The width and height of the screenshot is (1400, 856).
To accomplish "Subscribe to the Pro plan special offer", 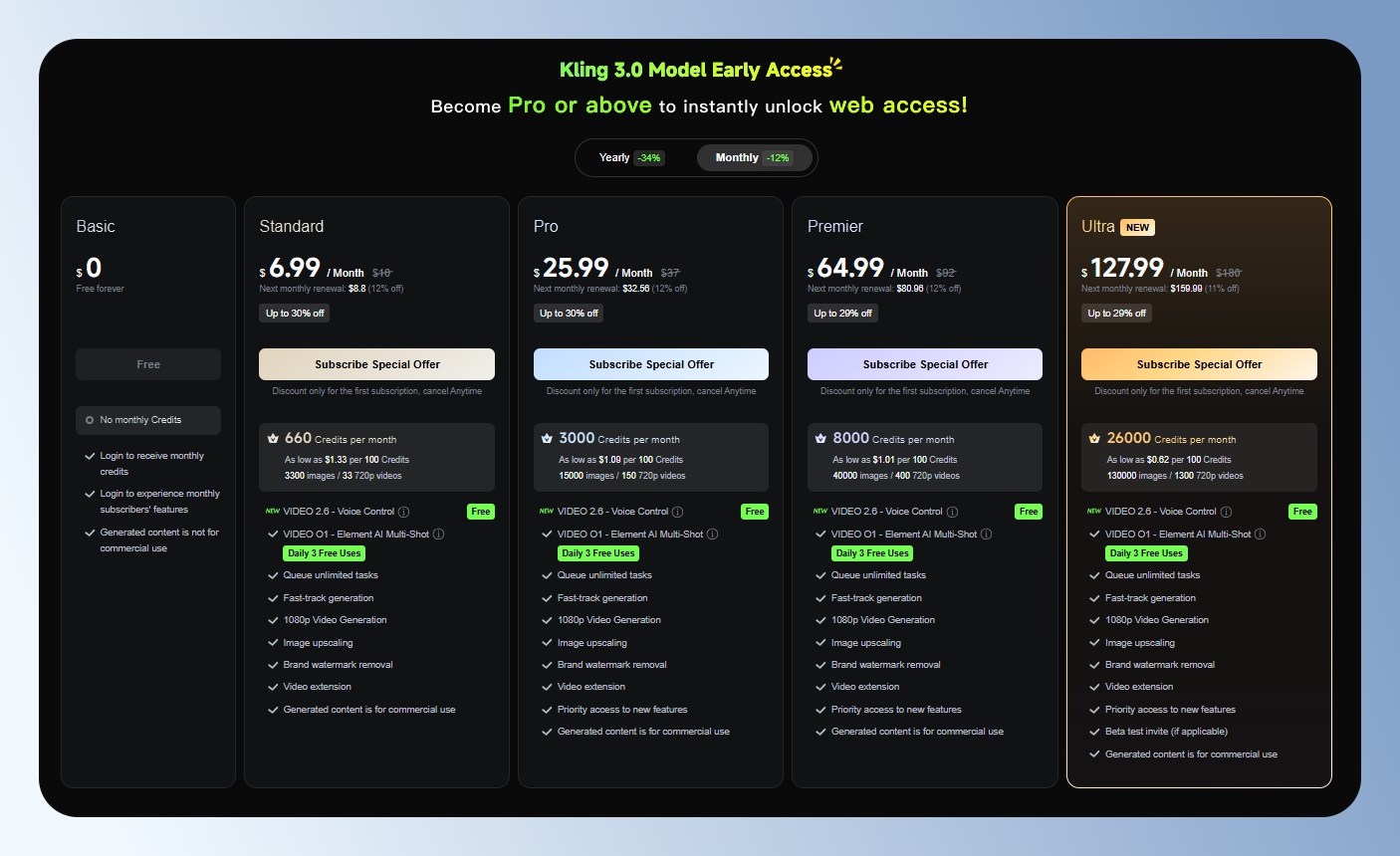I will point(650,364).
